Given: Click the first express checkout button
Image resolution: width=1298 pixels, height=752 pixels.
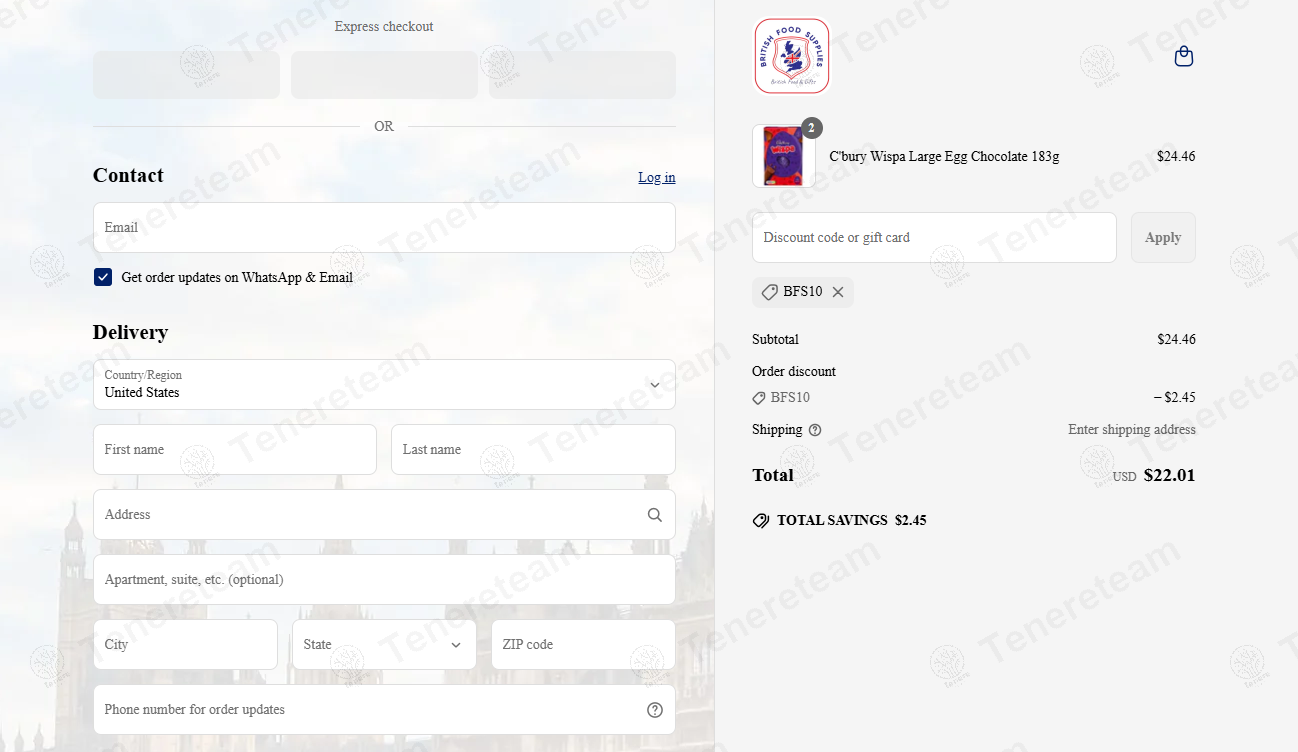Looking at the screenshot, I should [x=186, y=75].
